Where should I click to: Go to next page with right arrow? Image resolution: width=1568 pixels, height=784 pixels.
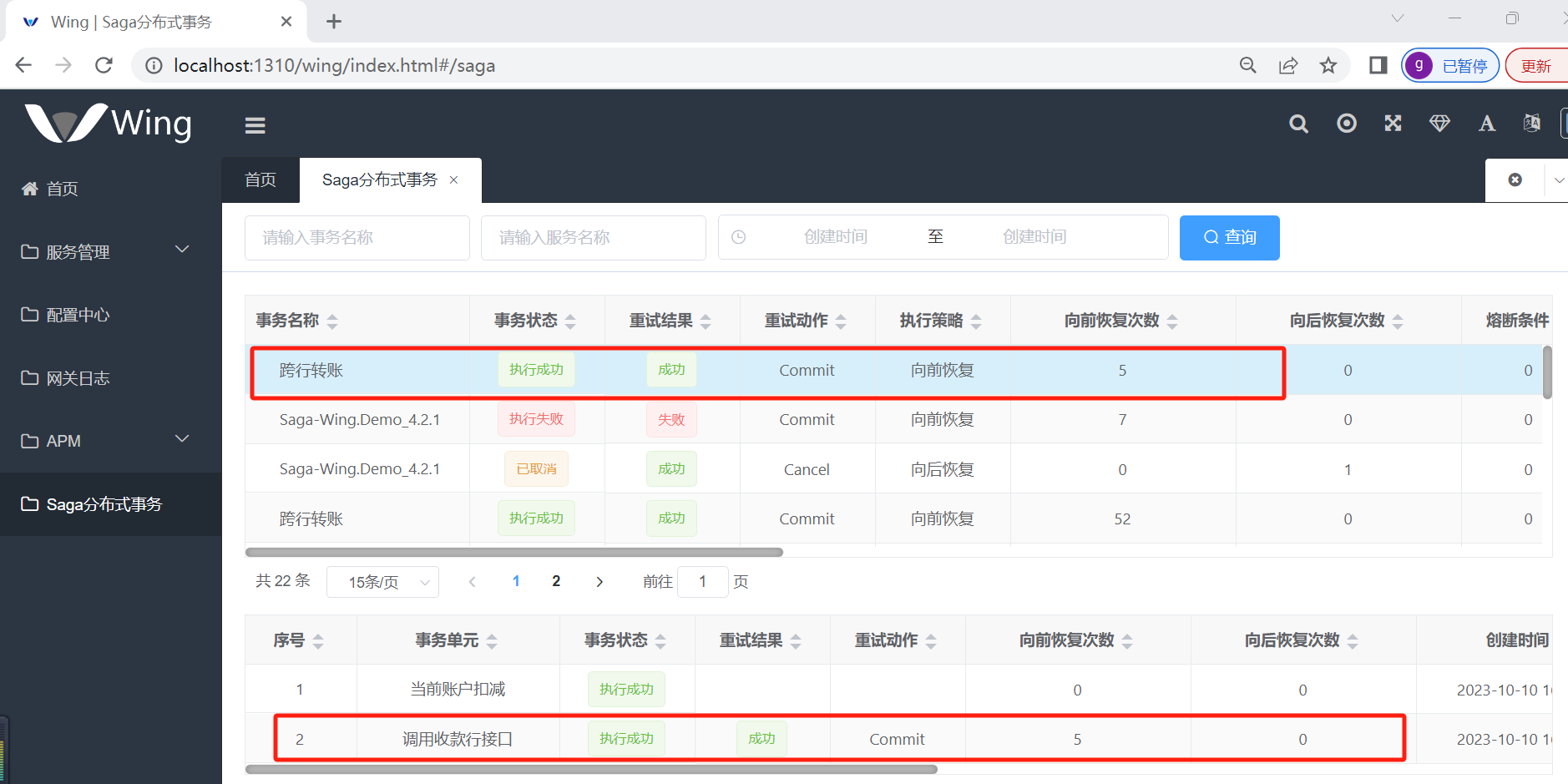[599, 582]
